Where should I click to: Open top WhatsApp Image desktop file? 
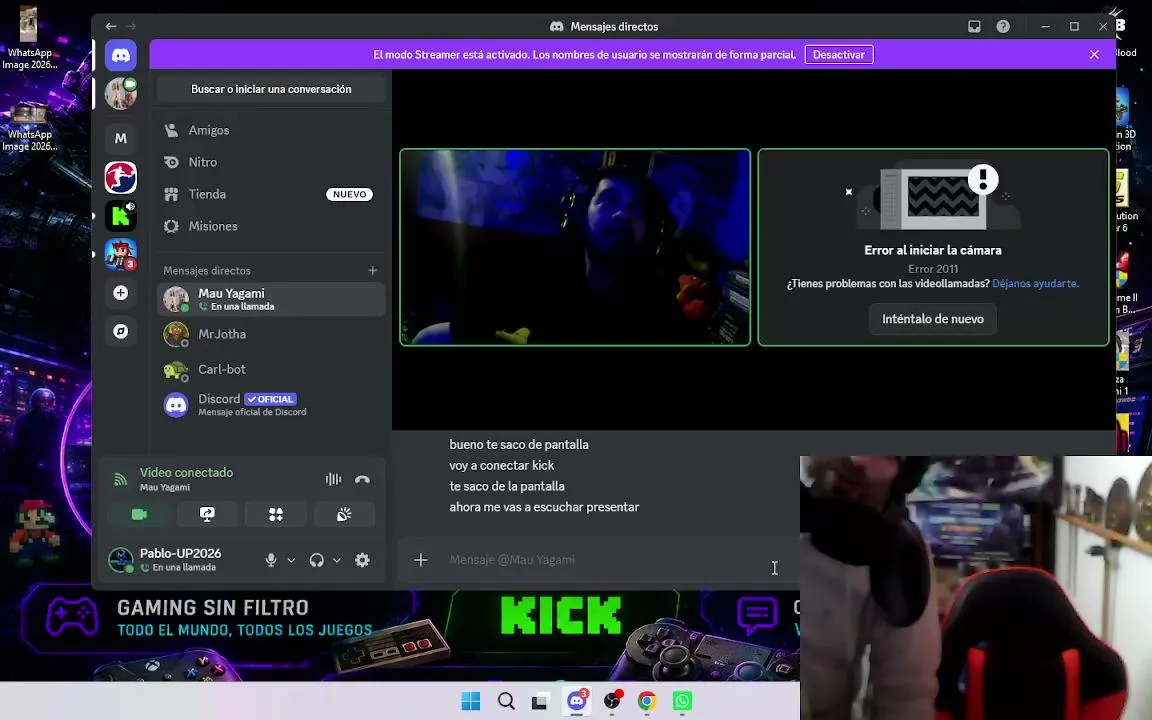[x=29, y=37]
